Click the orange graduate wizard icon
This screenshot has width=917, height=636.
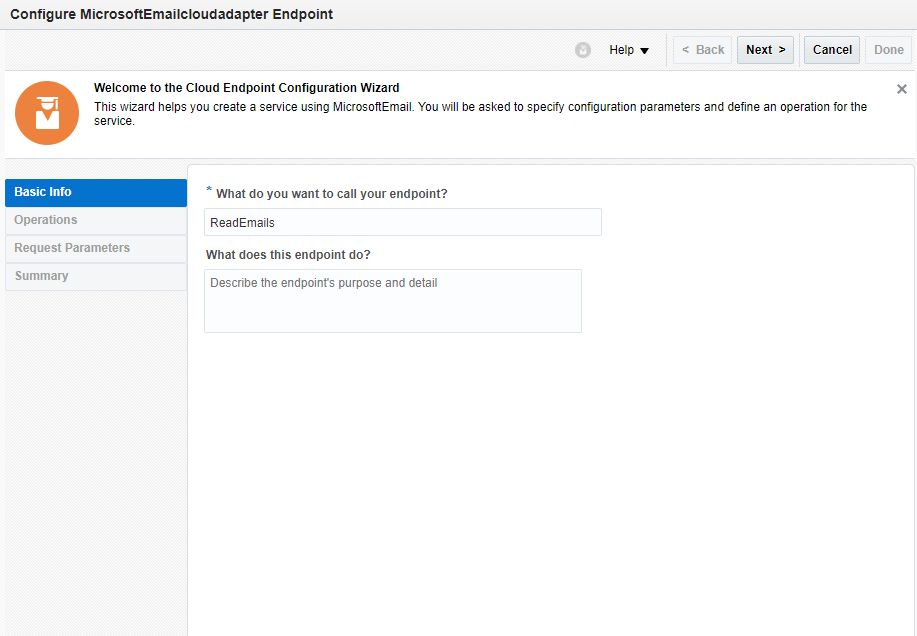pos(47,113)
